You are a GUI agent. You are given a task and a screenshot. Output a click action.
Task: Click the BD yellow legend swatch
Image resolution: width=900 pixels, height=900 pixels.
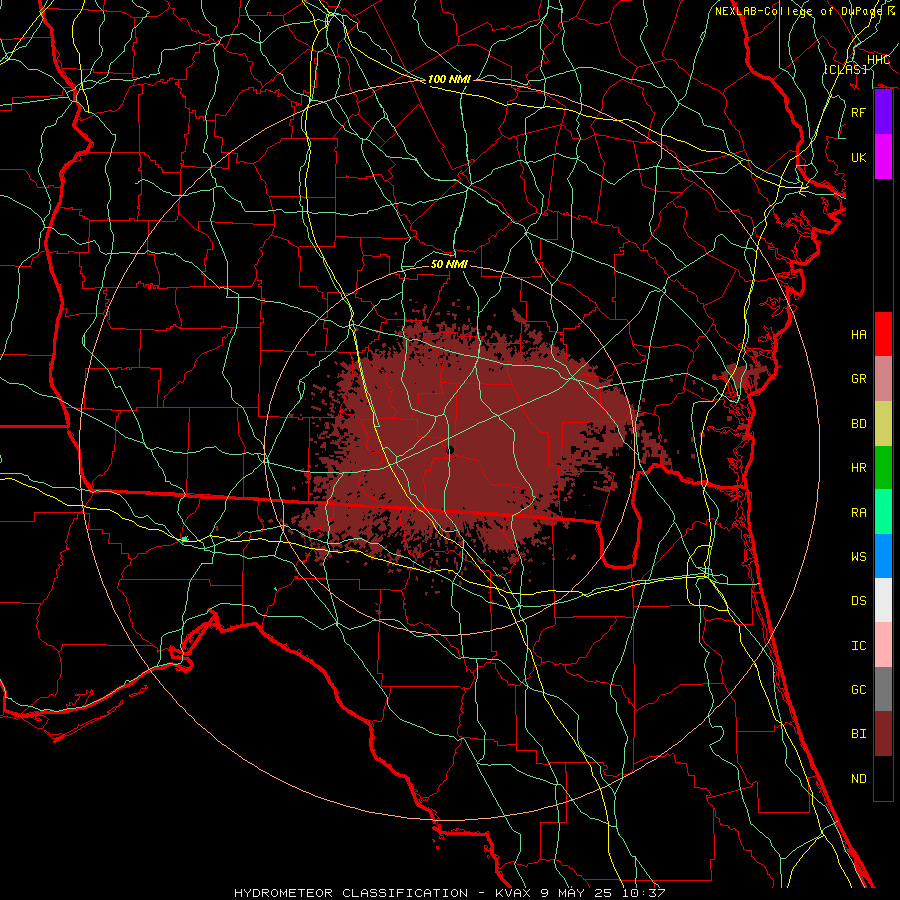coord(883,424)
